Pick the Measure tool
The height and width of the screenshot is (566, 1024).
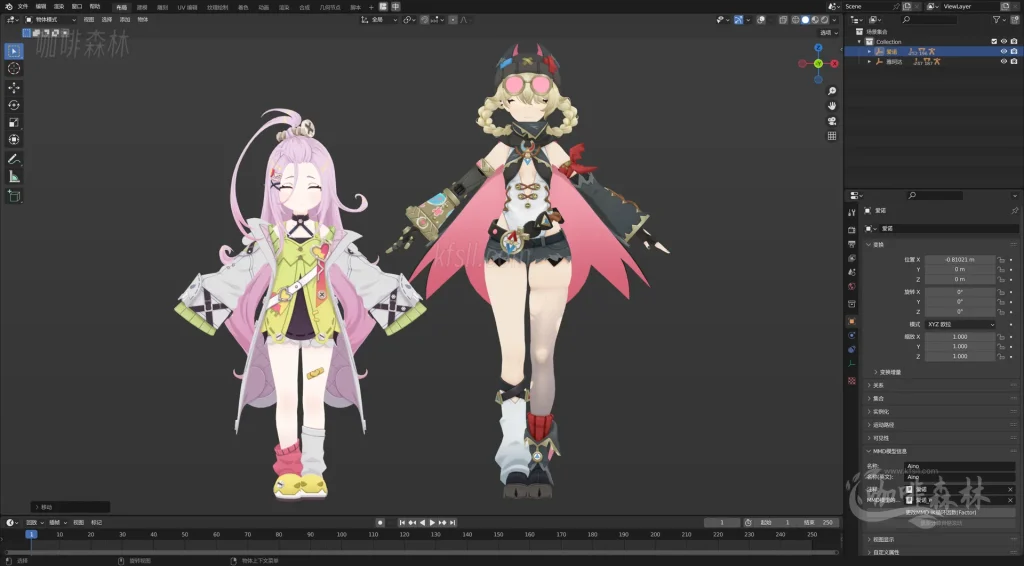(14, 177)
